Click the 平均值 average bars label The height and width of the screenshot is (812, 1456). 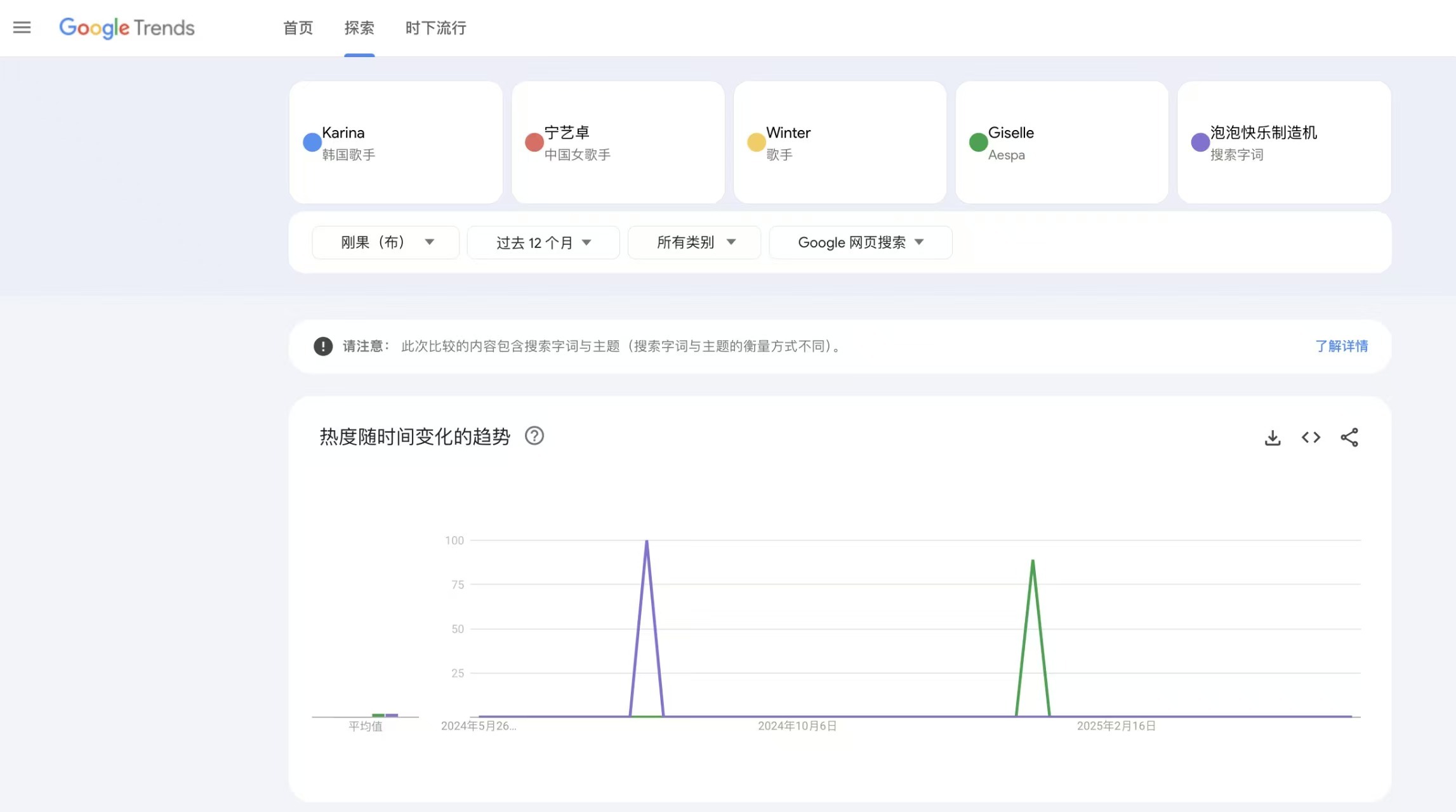[x=366, y=726]
